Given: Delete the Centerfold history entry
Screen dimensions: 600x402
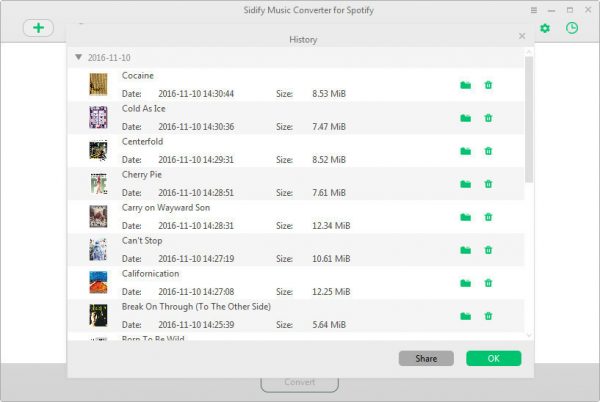Looking at the screenshot, I should point(488,151).
